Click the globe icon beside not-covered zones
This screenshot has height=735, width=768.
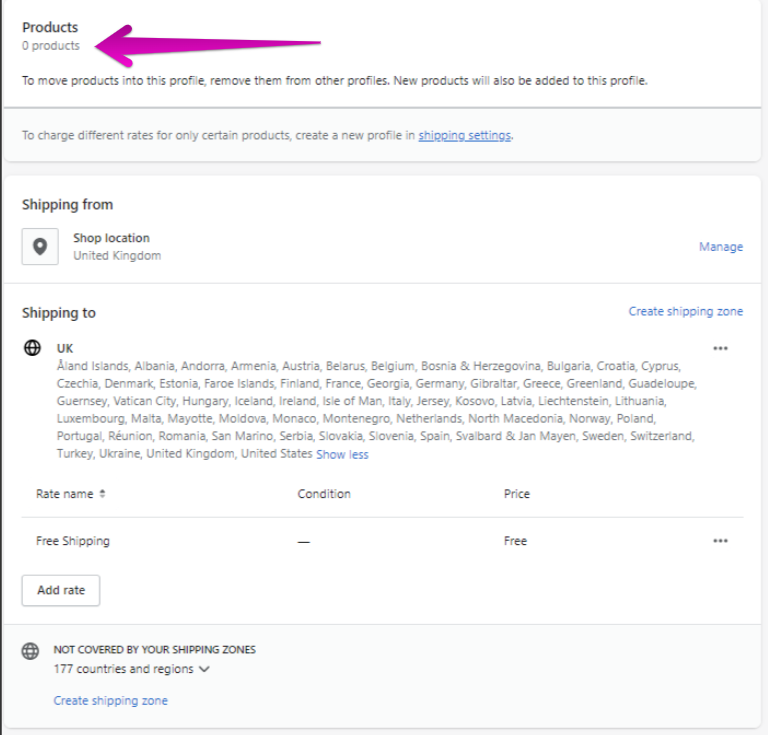click(30, 651)
